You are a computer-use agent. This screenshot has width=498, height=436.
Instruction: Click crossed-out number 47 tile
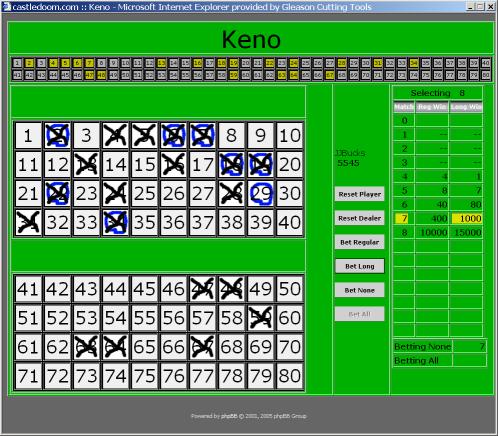pos(202,289)
